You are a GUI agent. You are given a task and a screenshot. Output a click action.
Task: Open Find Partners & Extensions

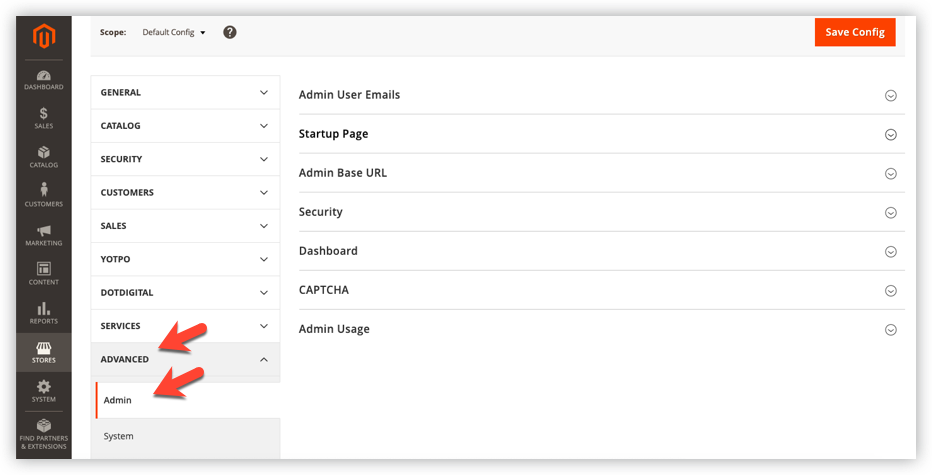click(43, 435)
